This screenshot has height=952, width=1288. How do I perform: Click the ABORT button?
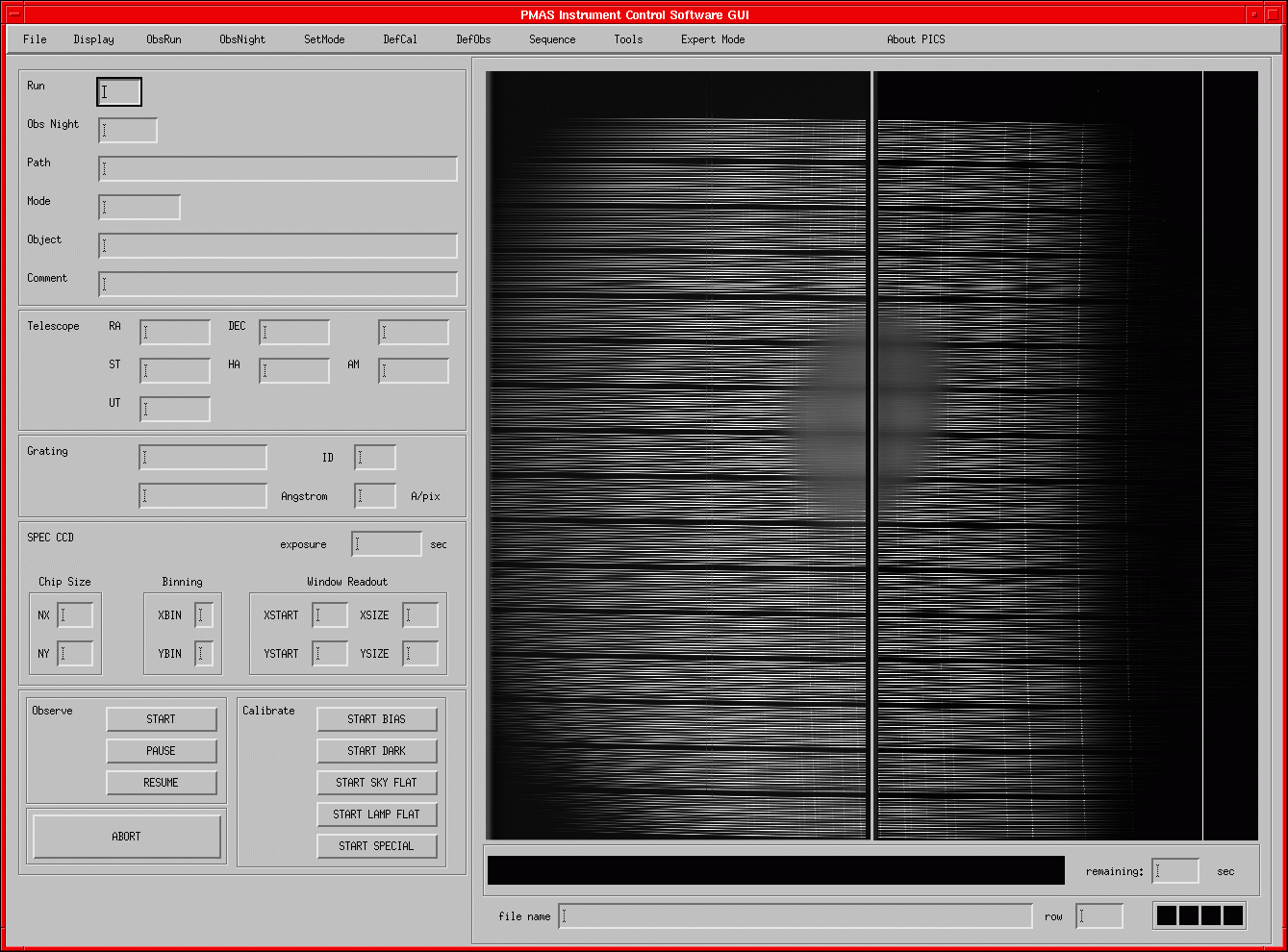pos(126,837)
